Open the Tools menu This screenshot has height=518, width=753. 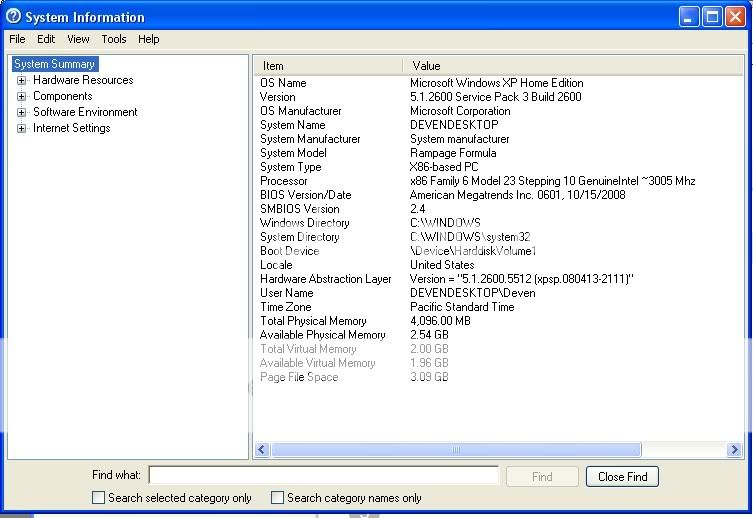pos(114,39)
